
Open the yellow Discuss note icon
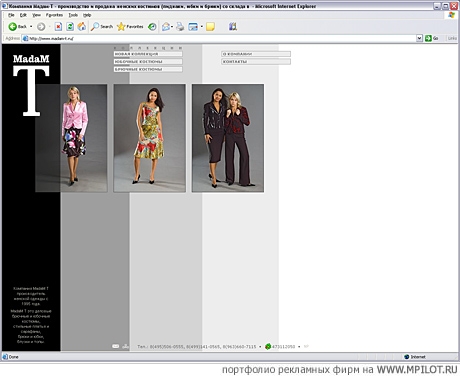pyautogui.click(x=210, y=27)
